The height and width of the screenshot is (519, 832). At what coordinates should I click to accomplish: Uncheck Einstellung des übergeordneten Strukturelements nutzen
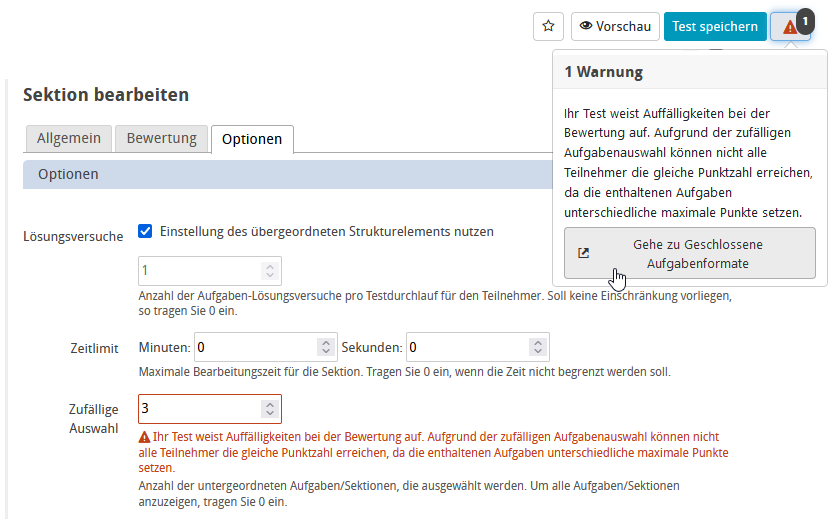(x=146, y=231)
